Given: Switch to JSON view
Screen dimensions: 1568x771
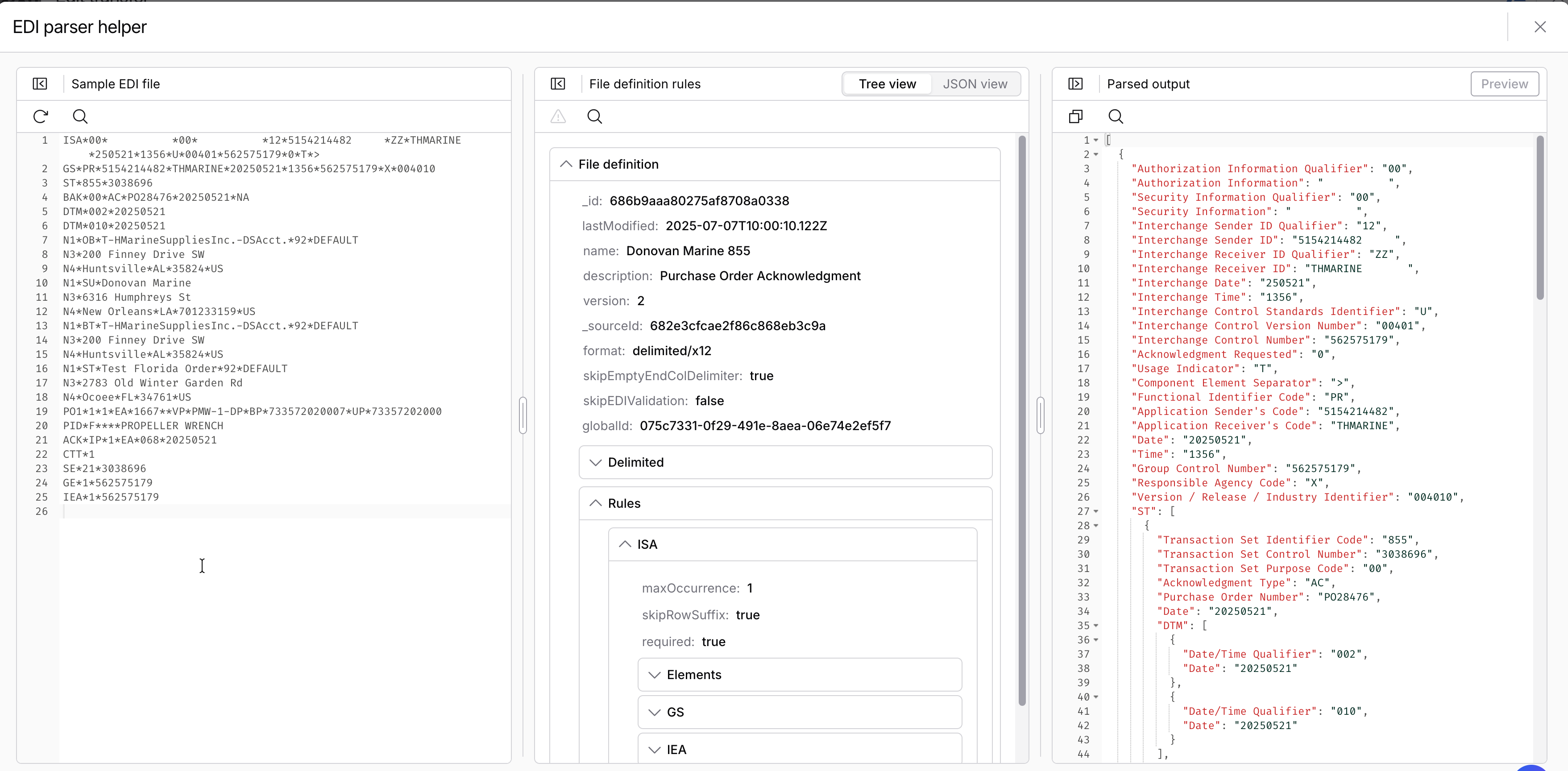Looking at the screenshot, I should coord(975,84).
